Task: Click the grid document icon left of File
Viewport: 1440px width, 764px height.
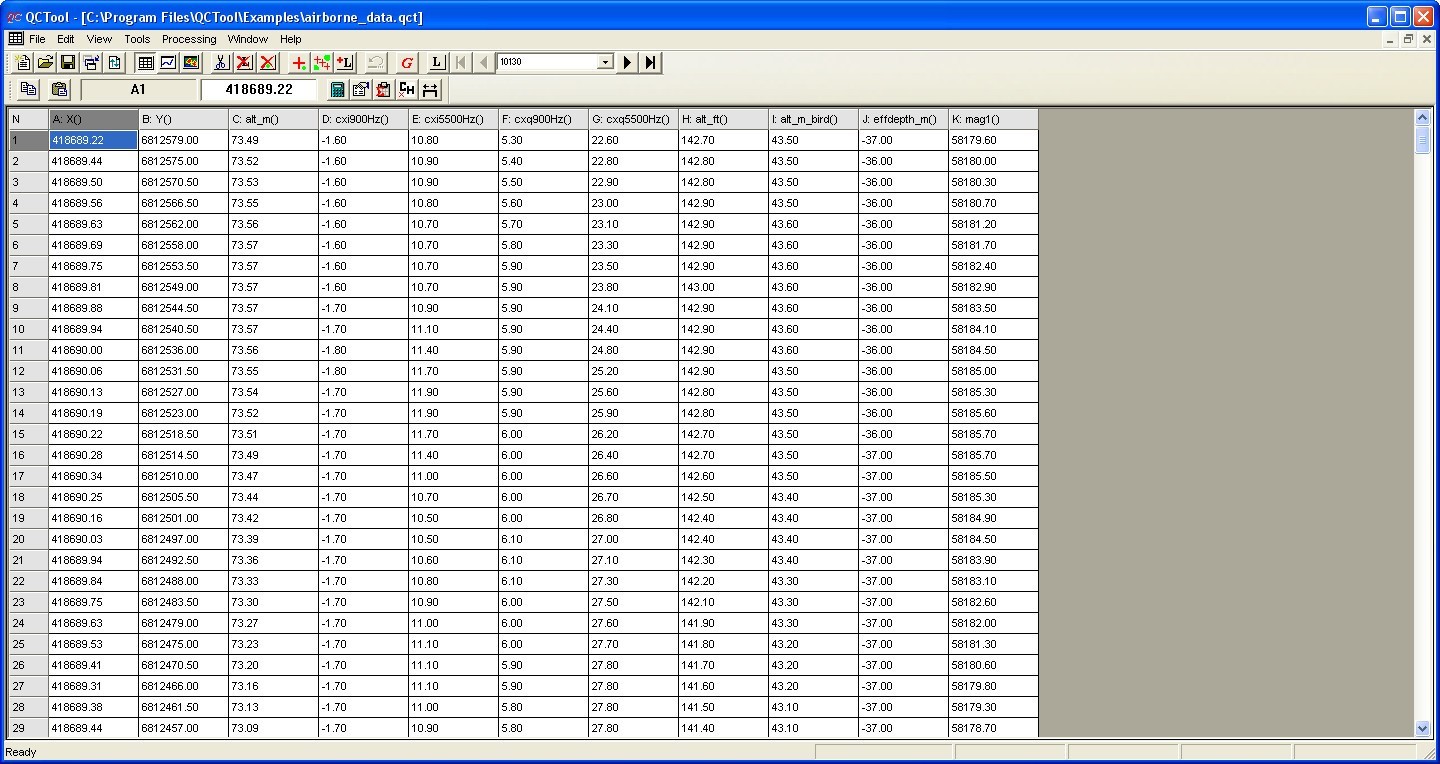Action: click(x=16, y=39)
